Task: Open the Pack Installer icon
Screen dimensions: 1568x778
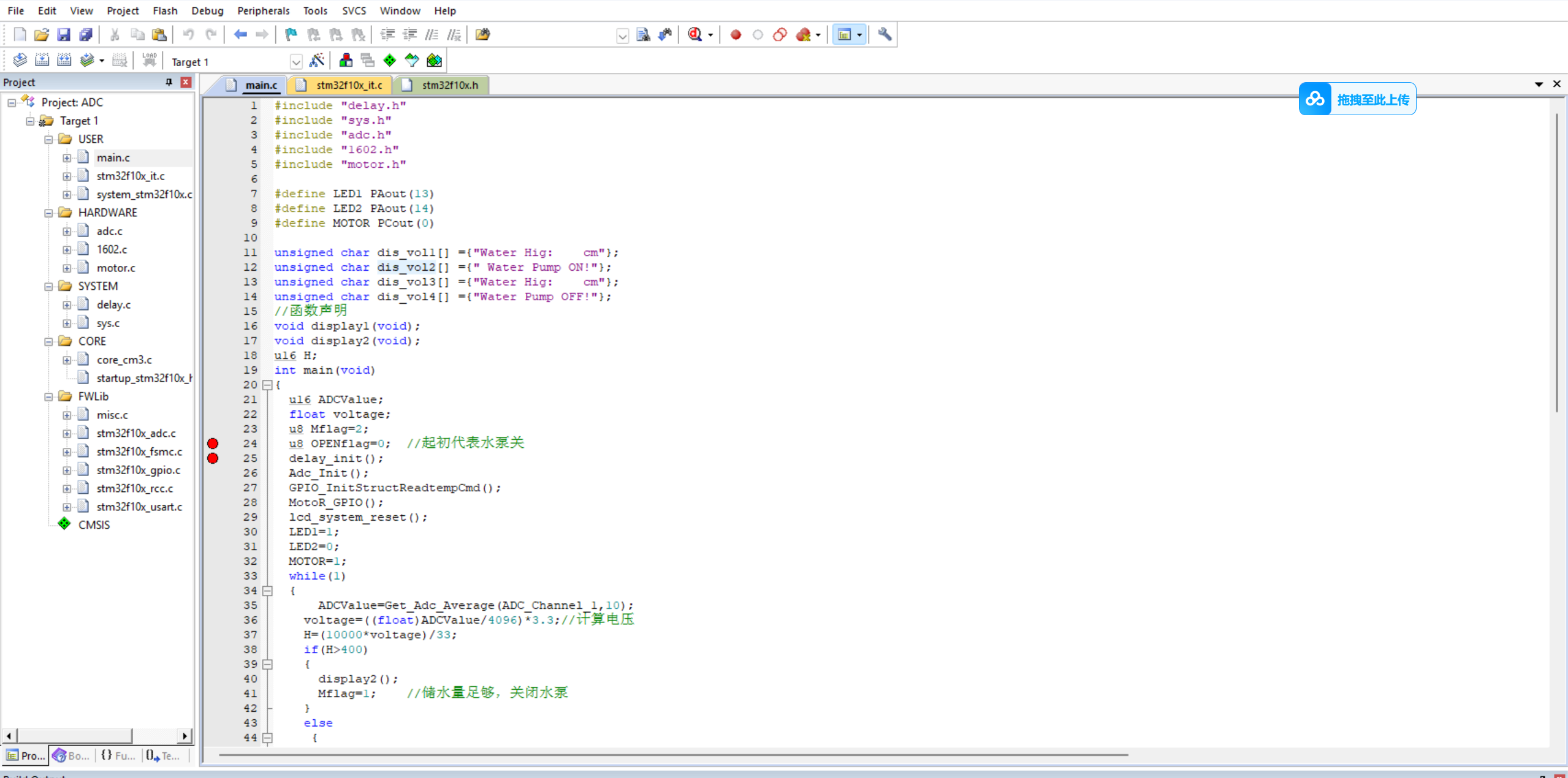Action: (x=434, y=60)
